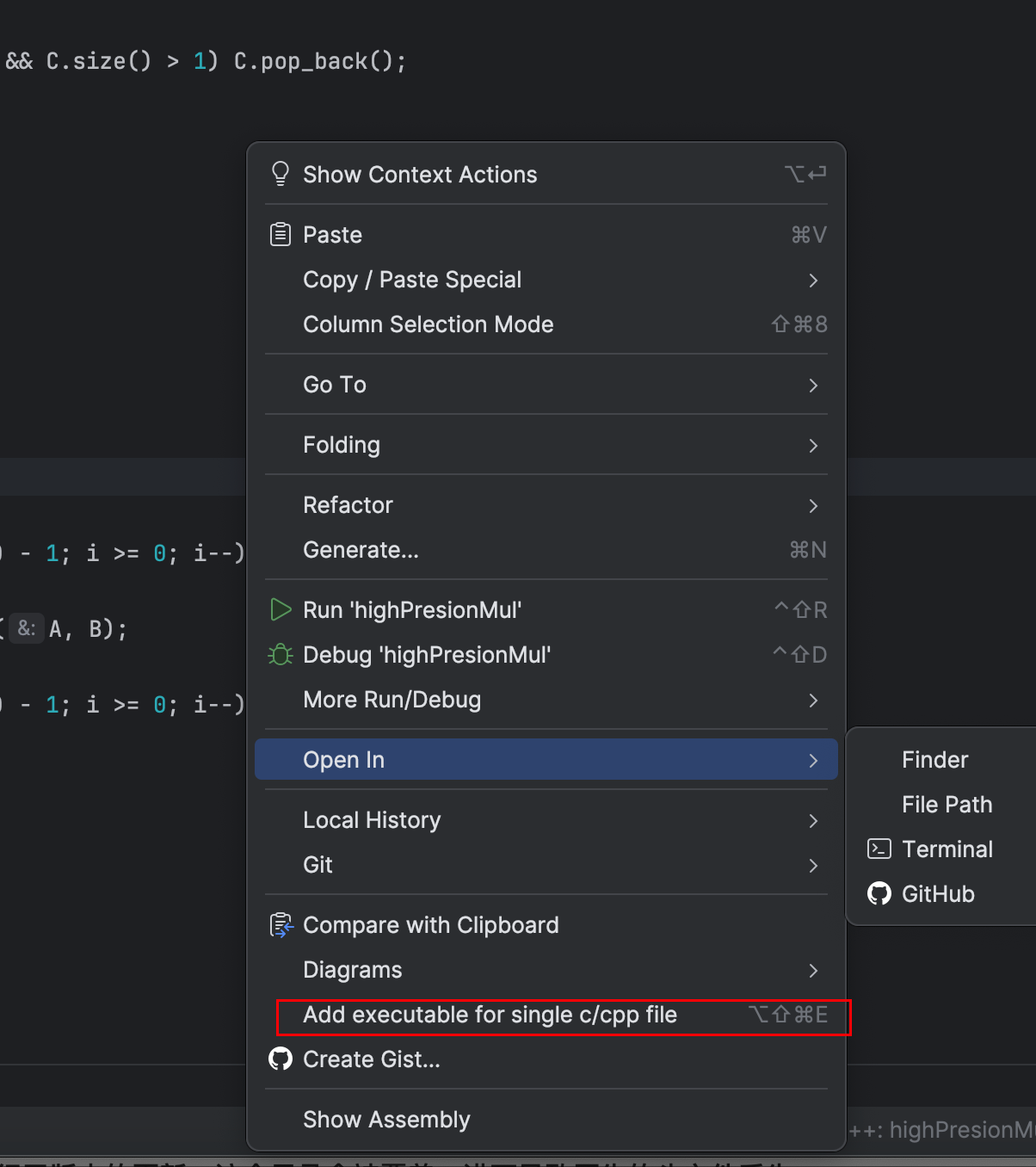Click the lightbulb Show Context Actions icon
The image size is (1036, 1167).
coord(281,174)
